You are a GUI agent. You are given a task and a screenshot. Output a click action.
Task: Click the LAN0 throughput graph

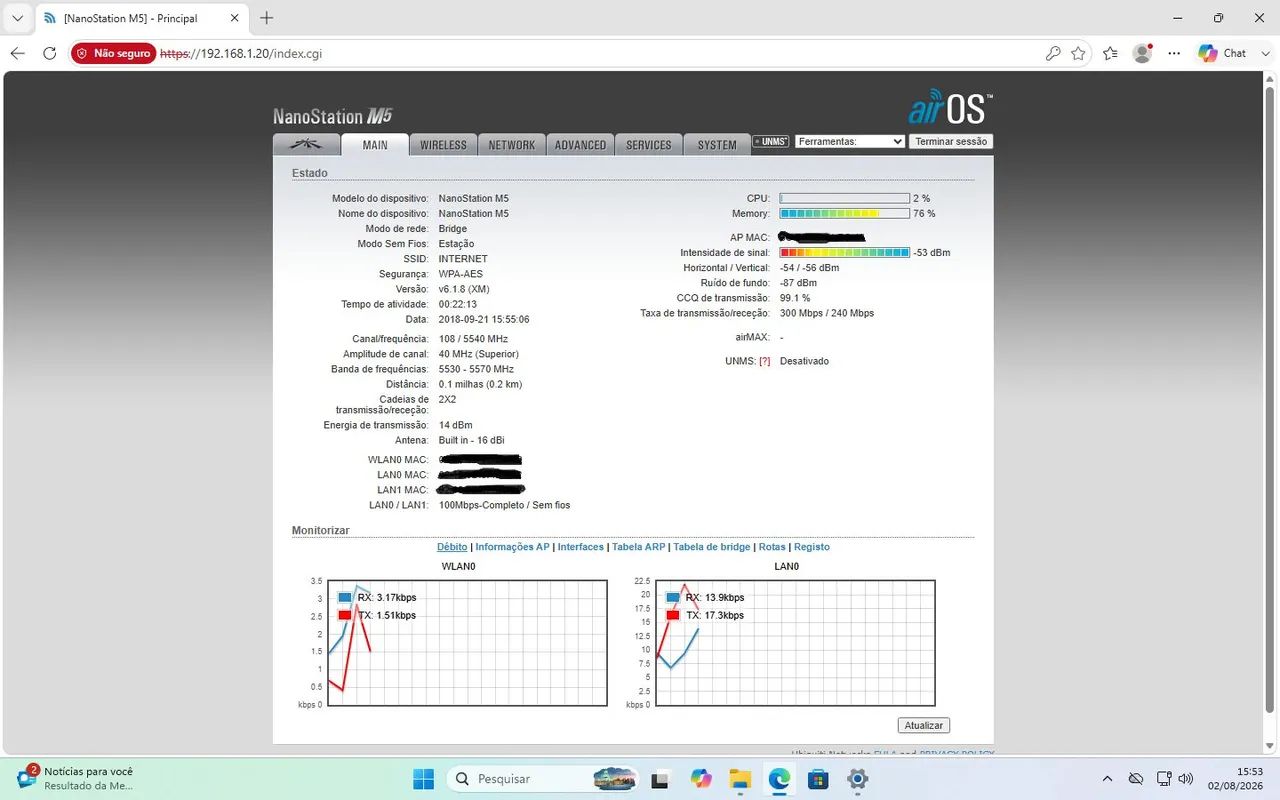795,642
